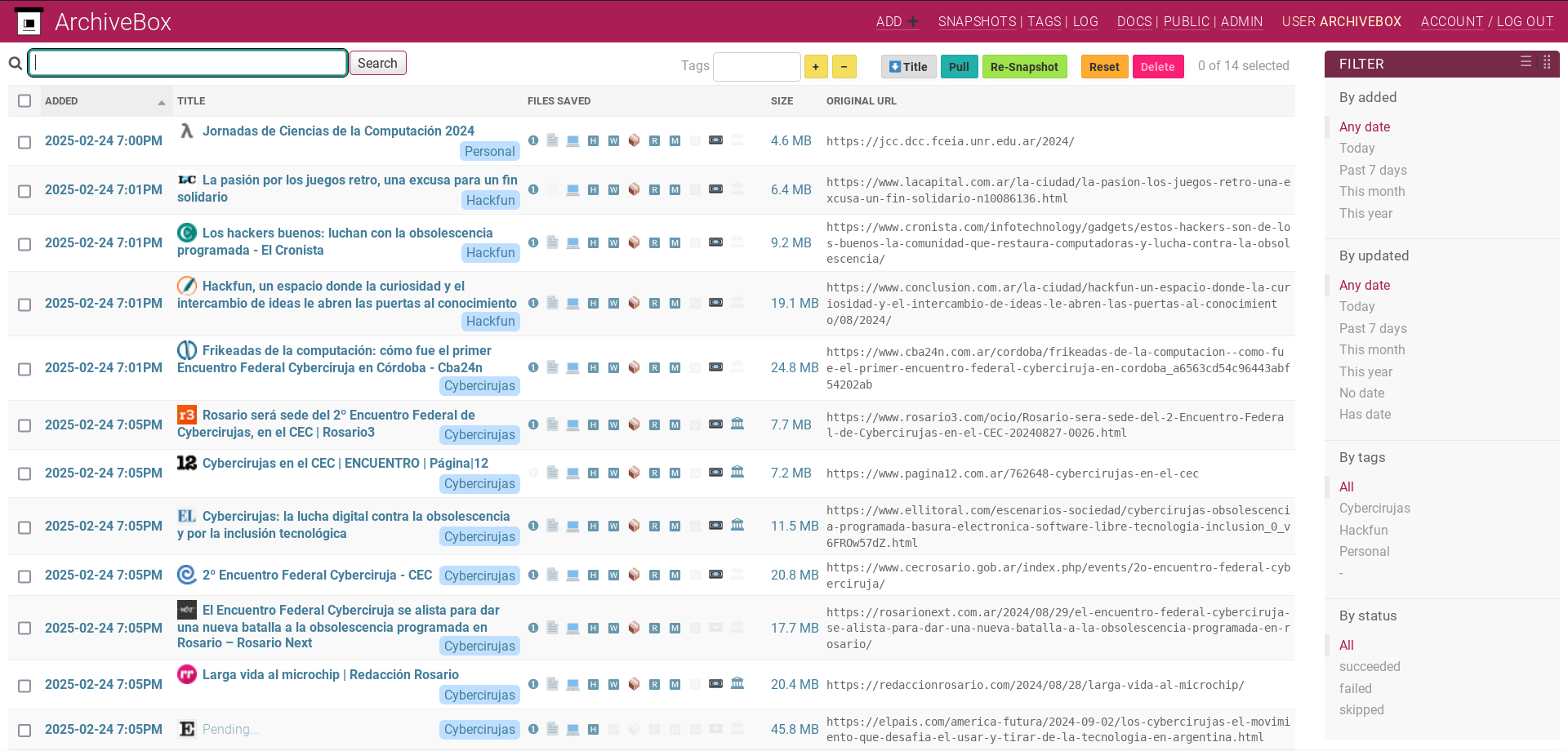Open archive.org icon for Página|12 row
The height and width of the screenshot is (751, 1568).
[737, 472]
